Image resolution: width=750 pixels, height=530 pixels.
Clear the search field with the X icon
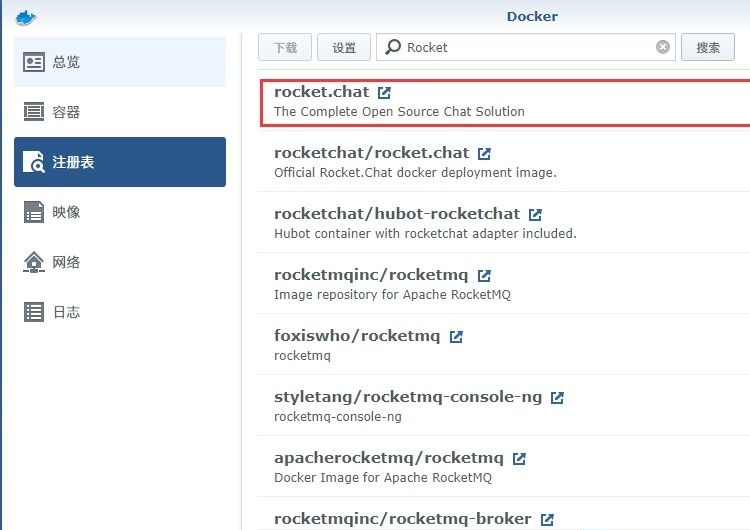[662, 47]
